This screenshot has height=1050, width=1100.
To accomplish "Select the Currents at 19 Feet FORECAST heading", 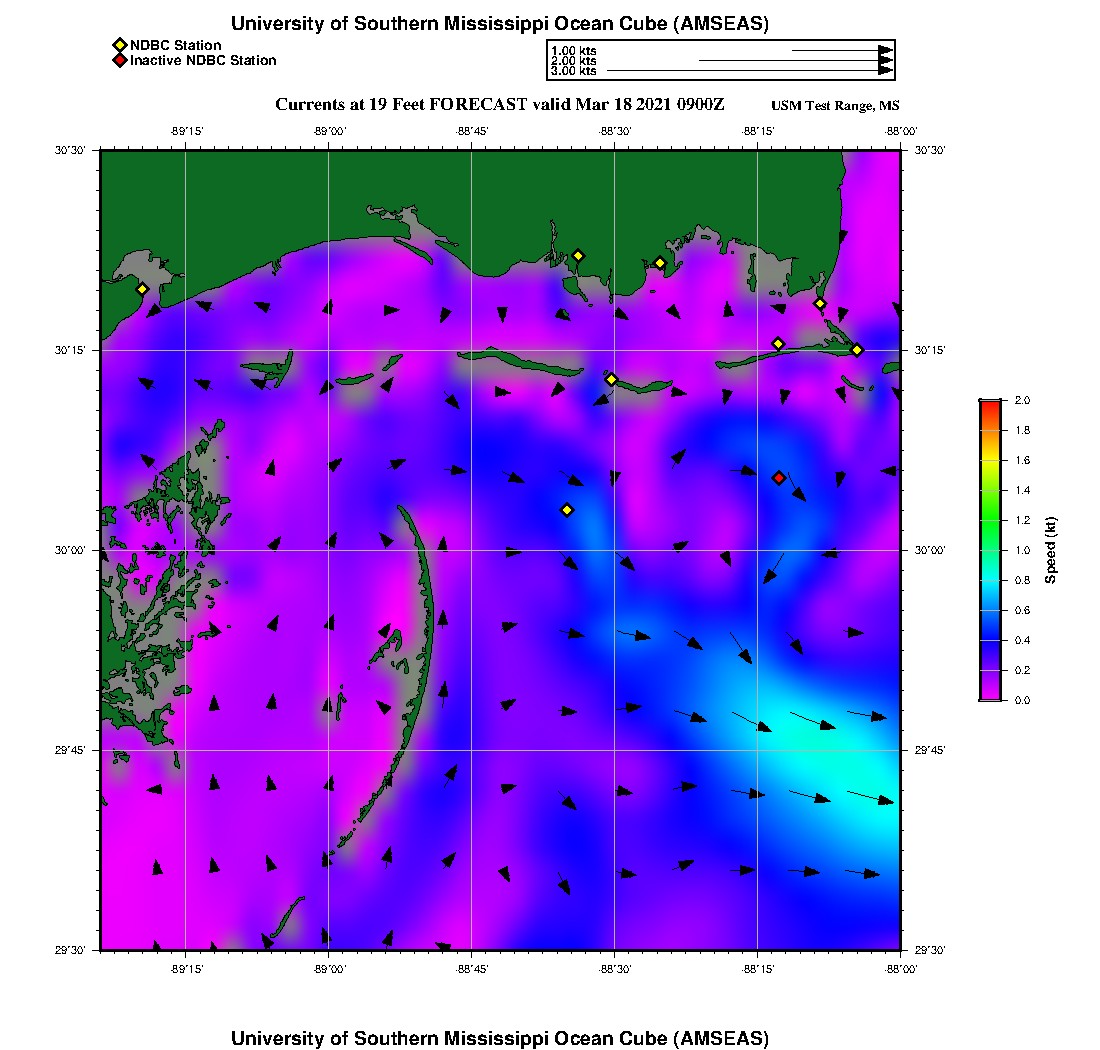I will (499, 105).
